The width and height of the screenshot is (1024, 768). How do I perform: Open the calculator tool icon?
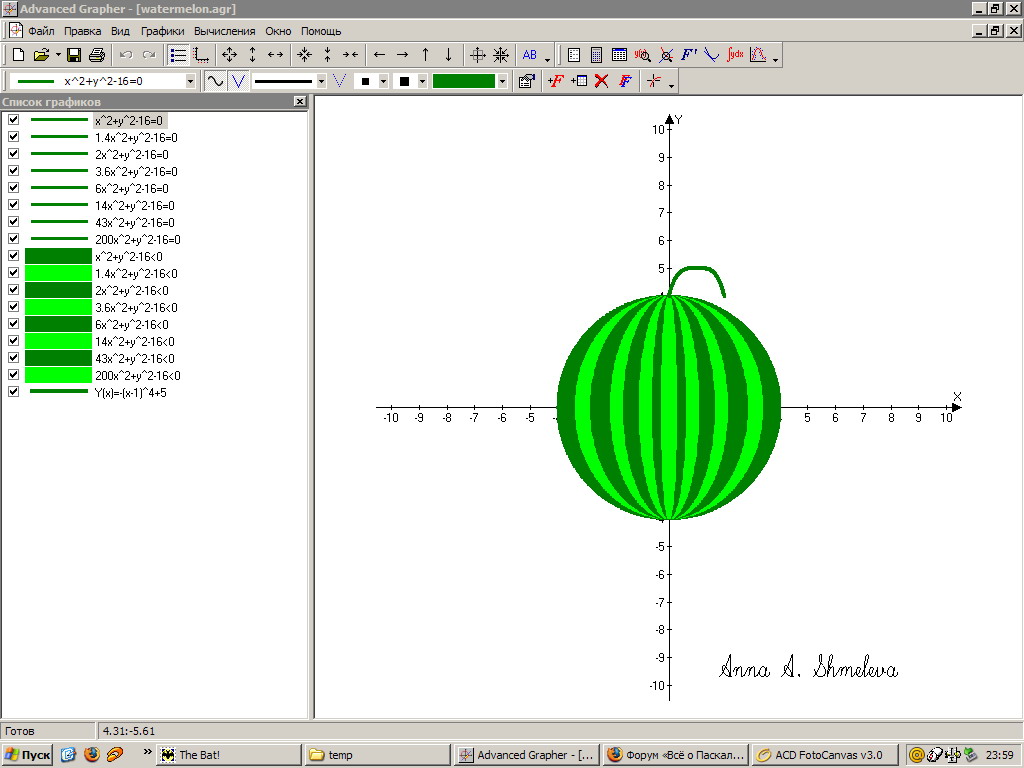click(596, 55)
